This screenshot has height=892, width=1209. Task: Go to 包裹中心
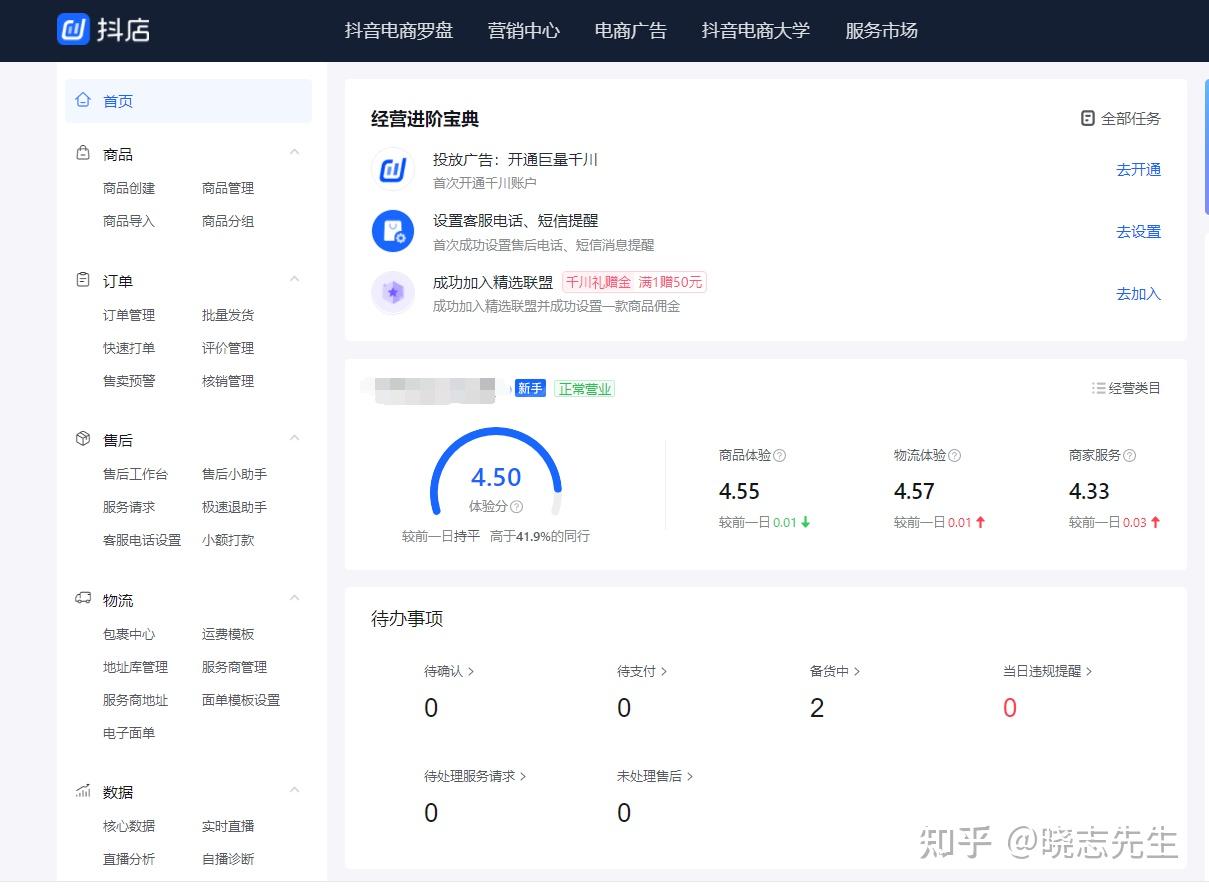(x=129, y=634)
